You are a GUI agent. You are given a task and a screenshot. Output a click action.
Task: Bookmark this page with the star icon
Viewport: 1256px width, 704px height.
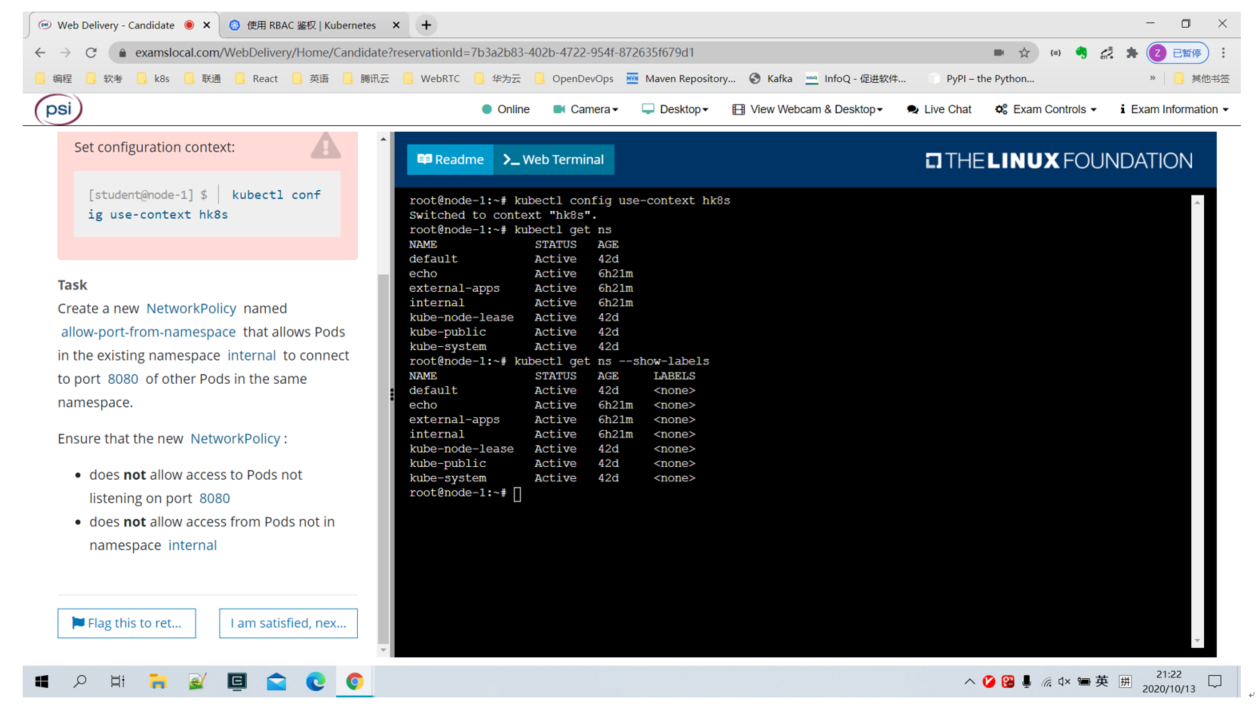(x=1024, y=52)
